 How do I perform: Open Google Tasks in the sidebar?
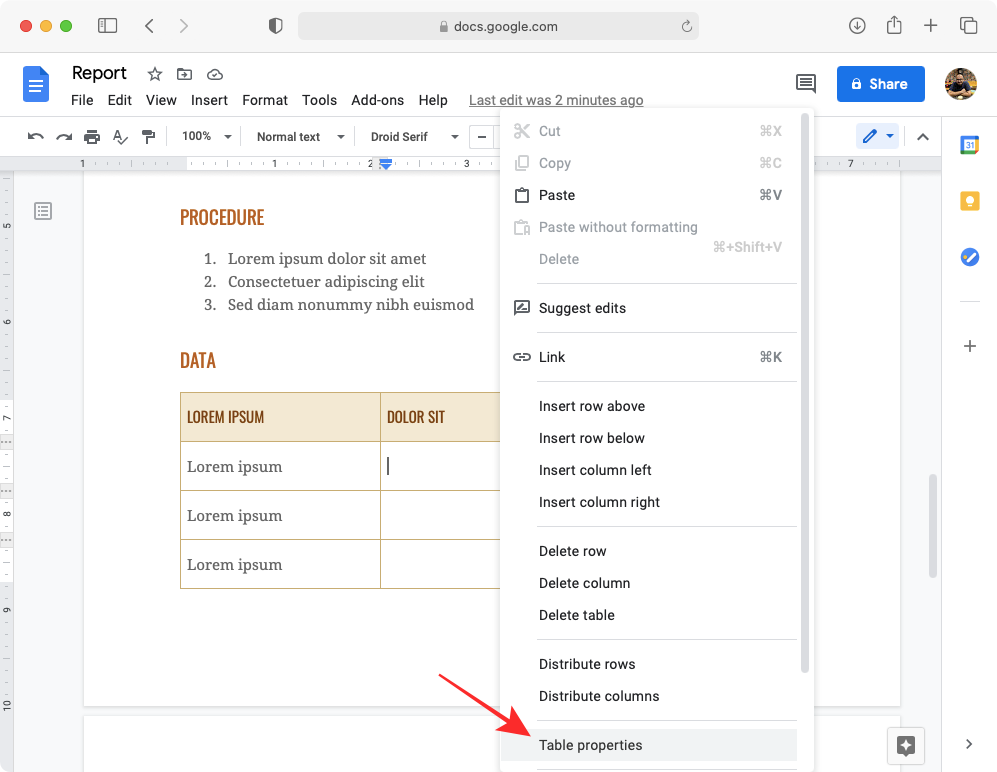(969, 257)
